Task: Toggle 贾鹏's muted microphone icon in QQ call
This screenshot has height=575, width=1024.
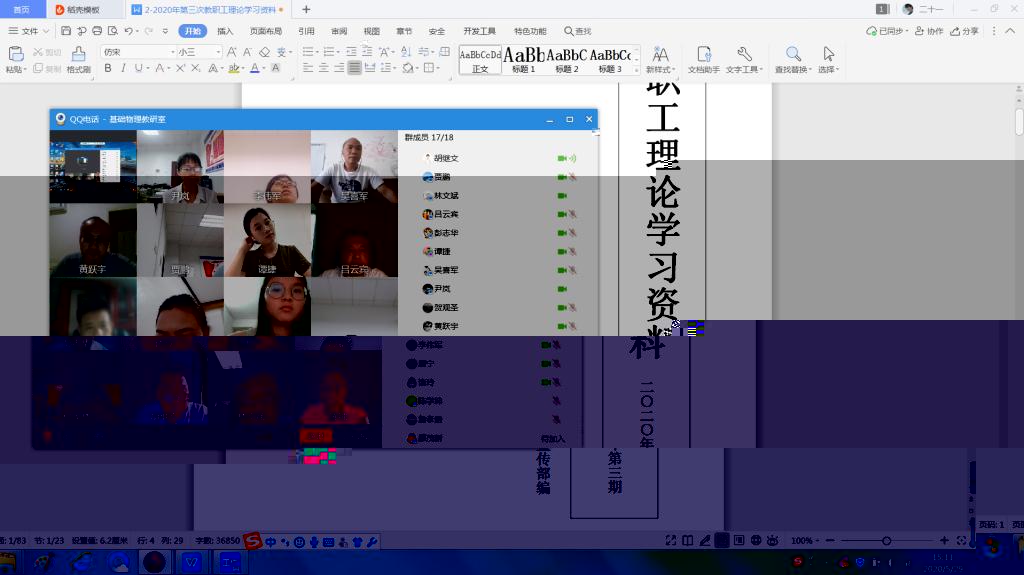Action: click(572, 177)
